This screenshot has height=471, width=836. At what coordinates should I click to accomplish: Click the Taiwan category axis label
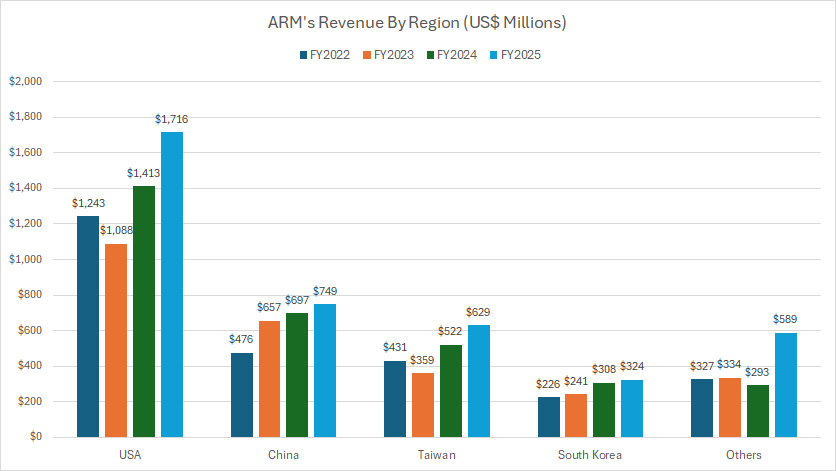point(437,455)
